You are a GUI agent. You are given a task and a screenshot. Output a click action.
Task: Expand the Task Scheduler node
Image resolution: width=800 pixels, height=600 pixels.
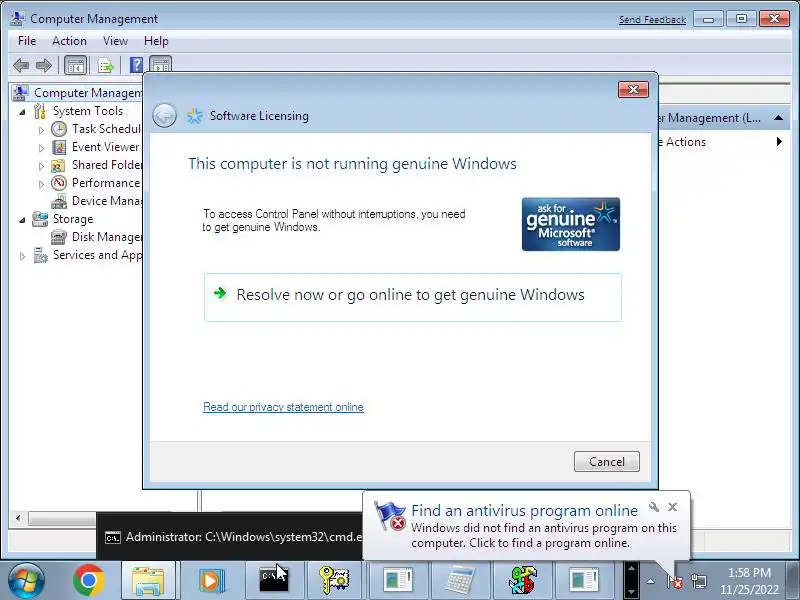pyautogui.click(x=41, y=130)
